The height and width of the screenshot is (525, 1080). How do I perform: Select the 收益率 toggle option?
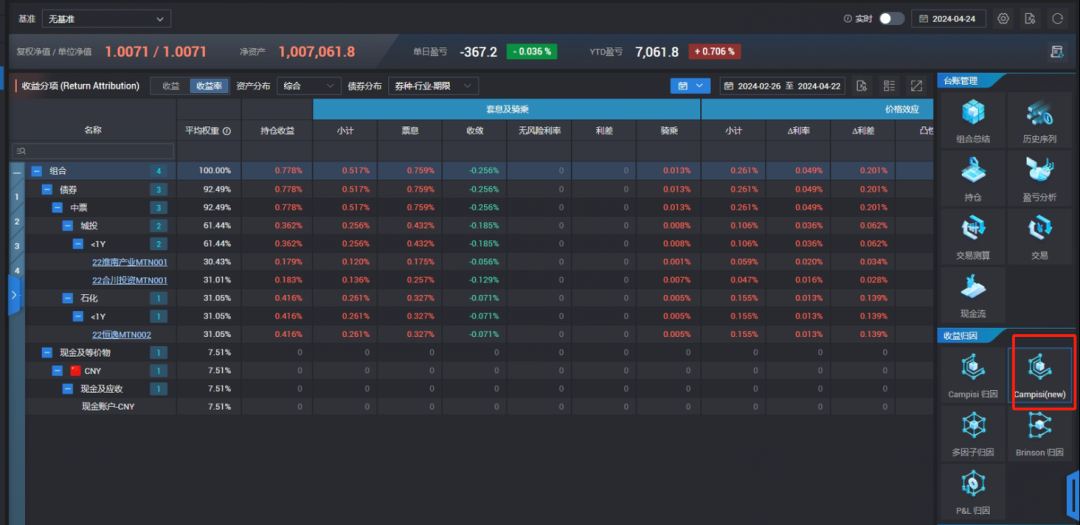[208, 86]
